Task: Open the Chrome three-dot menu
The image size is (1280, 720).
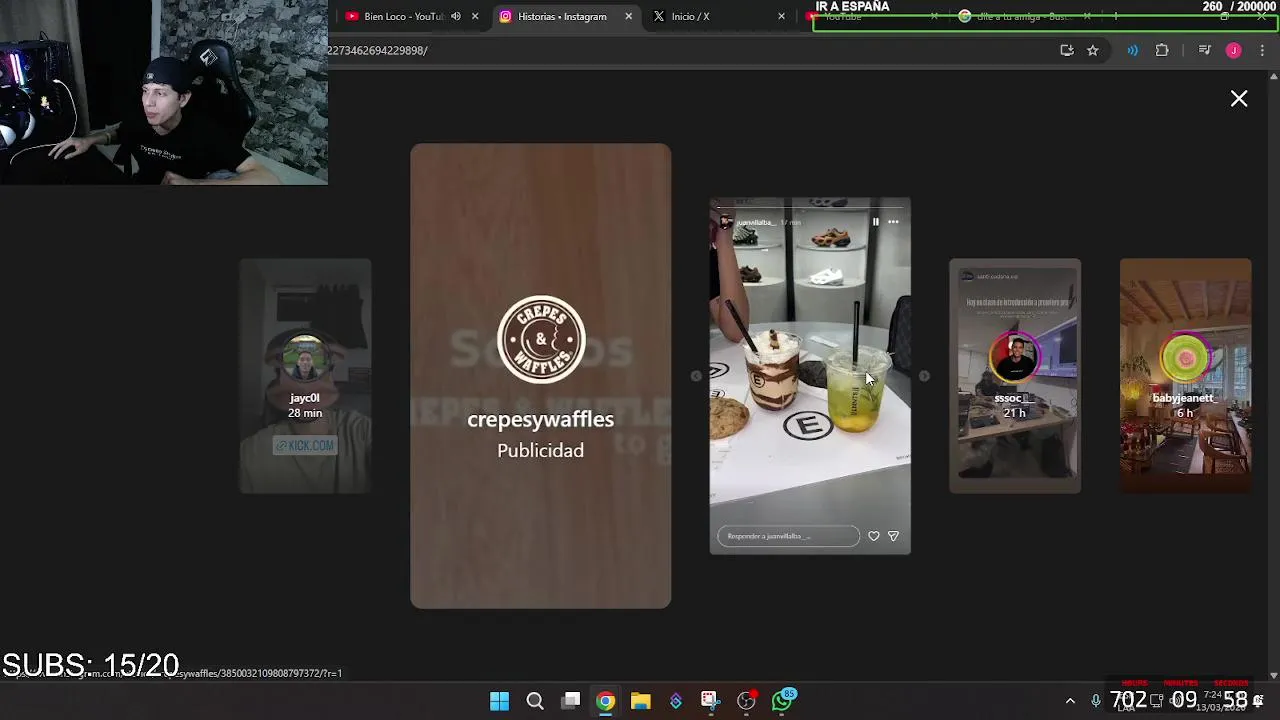Action: pyautogui.click(x=1262, y=50)
